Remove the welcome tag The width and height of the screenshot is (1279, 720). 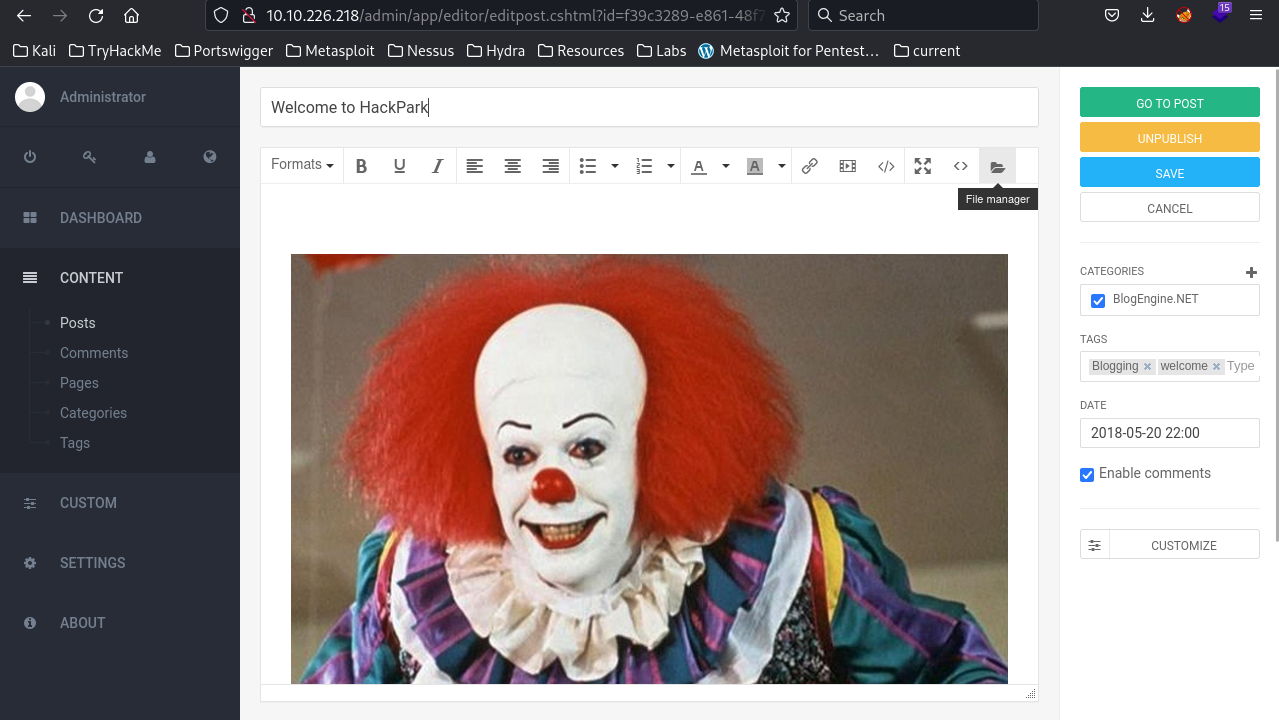tap(1216, 367)
